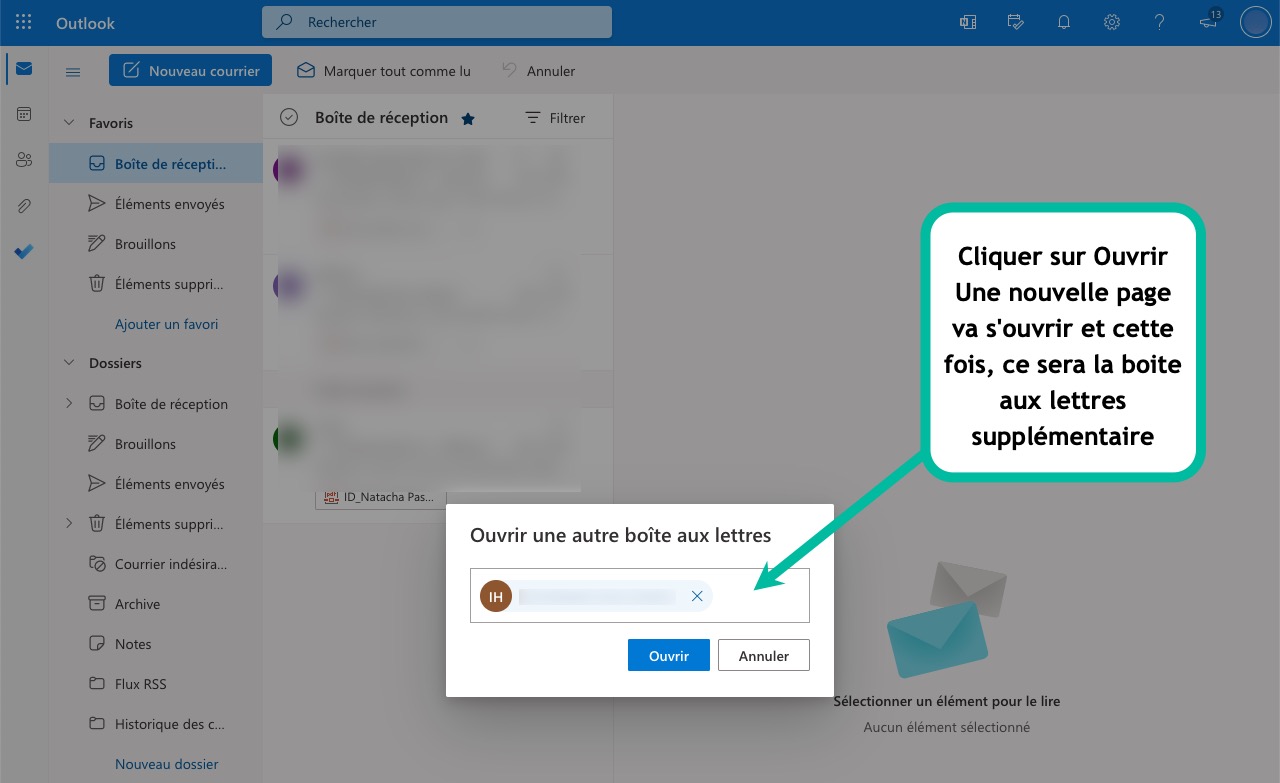Toggle the Inbox favorite star

point(468,119)
